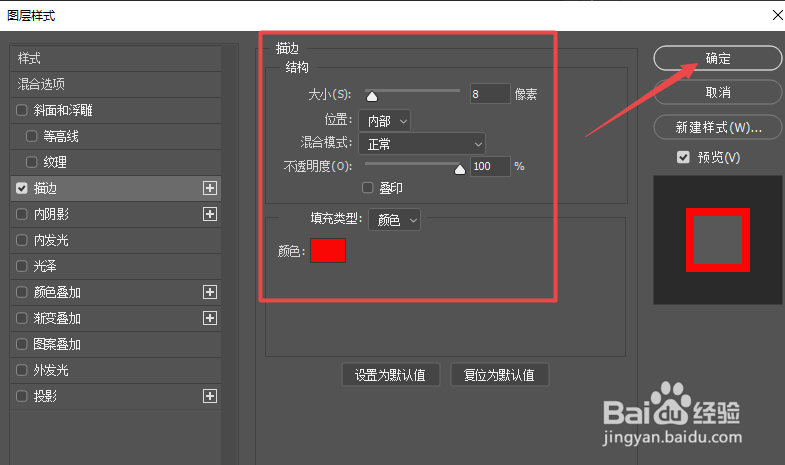This screenshot has height=465, width=785.
Task: Select the 描边 row label
Action: pos(45,188)
